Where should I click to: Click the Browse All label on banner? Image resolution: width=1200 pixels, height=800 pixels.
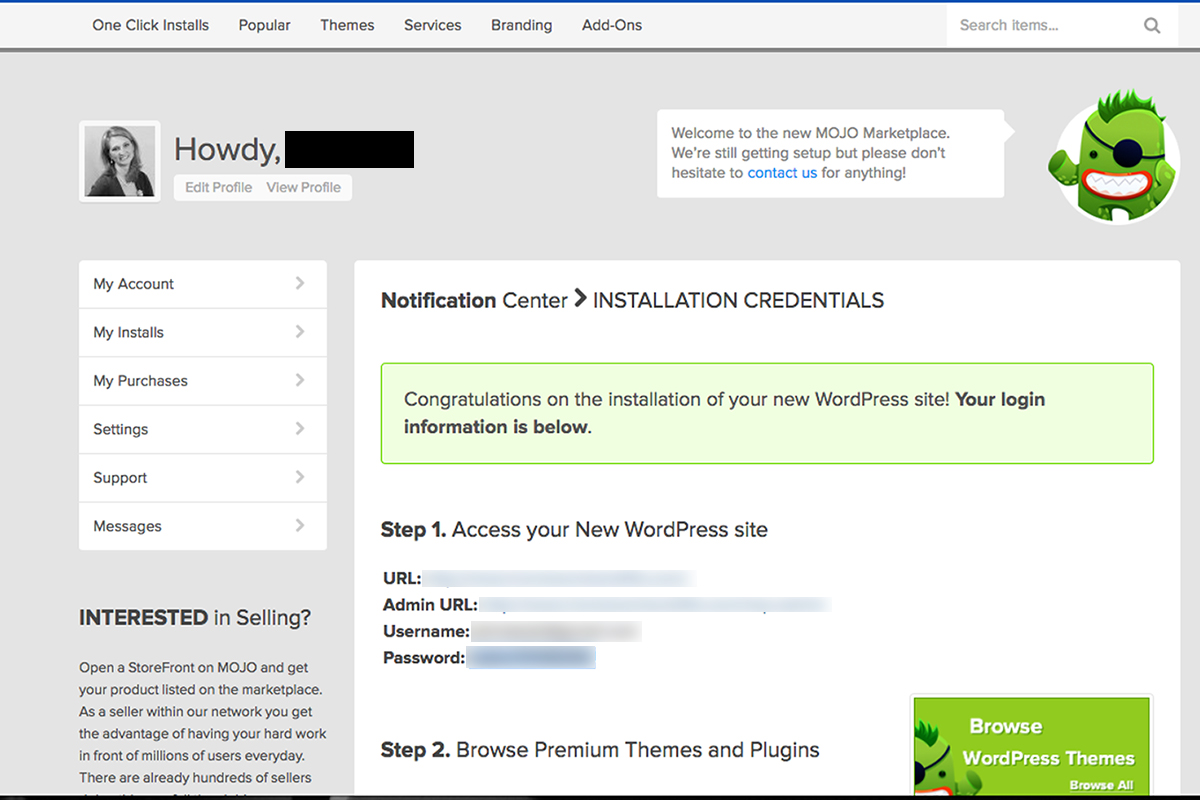(1101, 785)
